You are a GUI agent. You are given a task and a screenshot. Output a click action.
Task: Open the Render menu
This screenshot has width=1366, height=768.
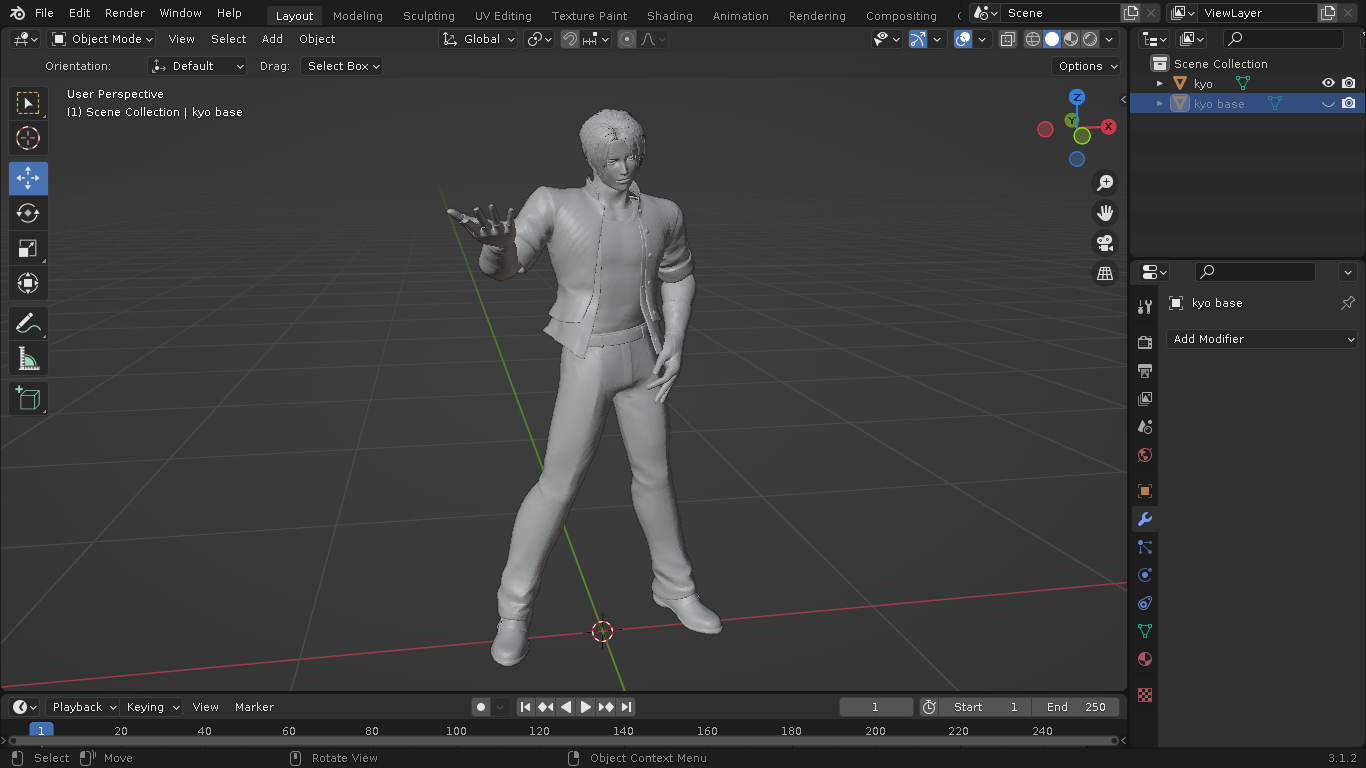point(124,13)
